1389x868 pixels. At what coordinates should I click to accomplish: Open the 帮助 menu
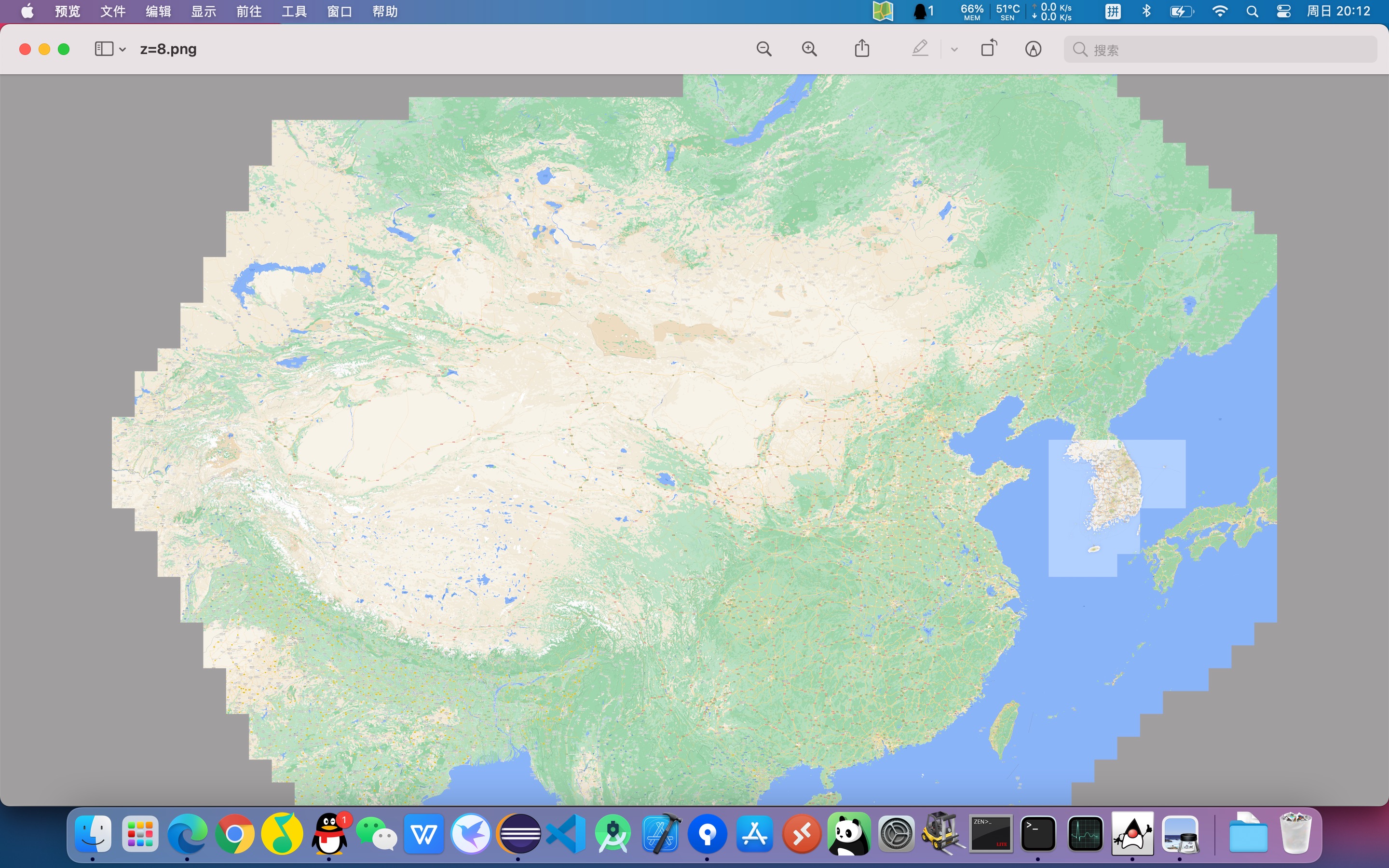pyautogui.click(x=384, y=11)
